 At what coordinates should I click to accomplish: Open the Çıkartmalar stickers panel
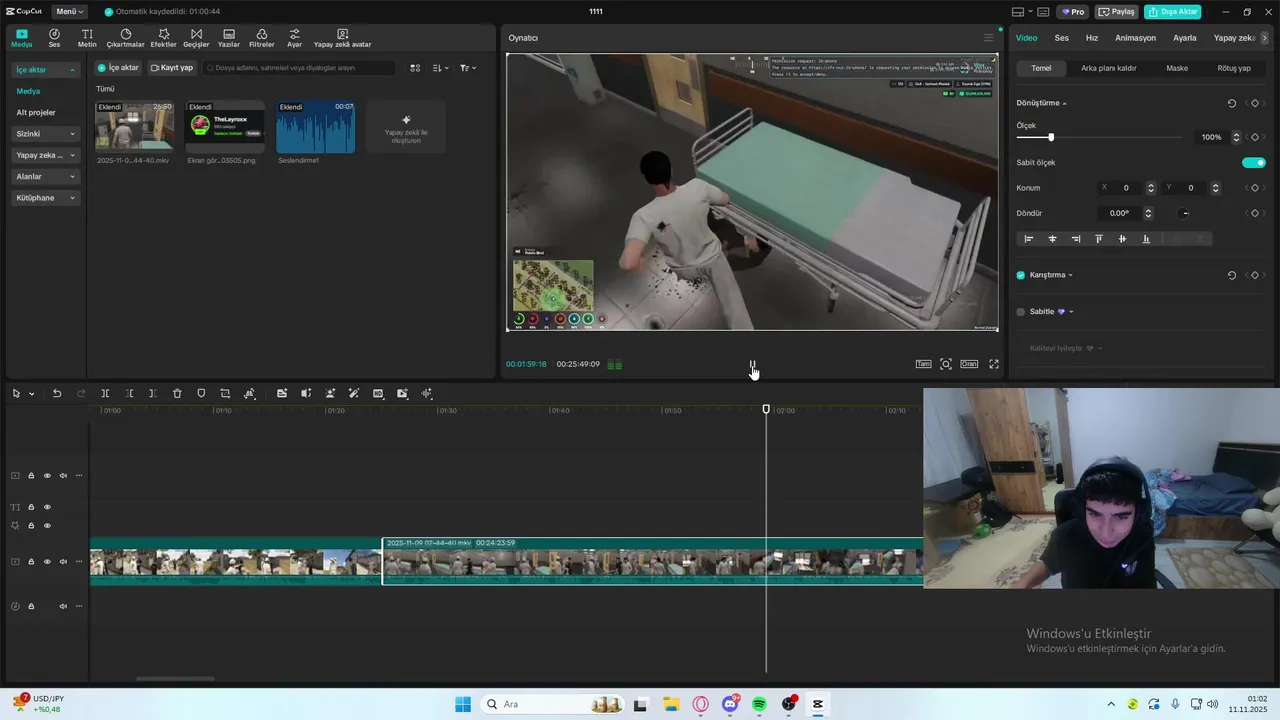(126, 38)
